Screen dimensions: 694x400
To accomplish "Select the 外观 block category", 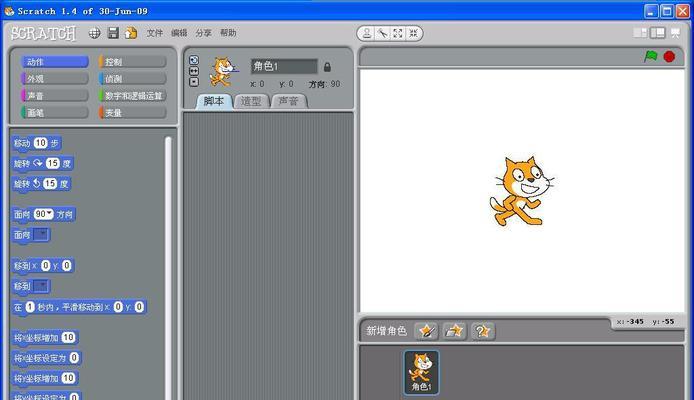I will [55, 79].
